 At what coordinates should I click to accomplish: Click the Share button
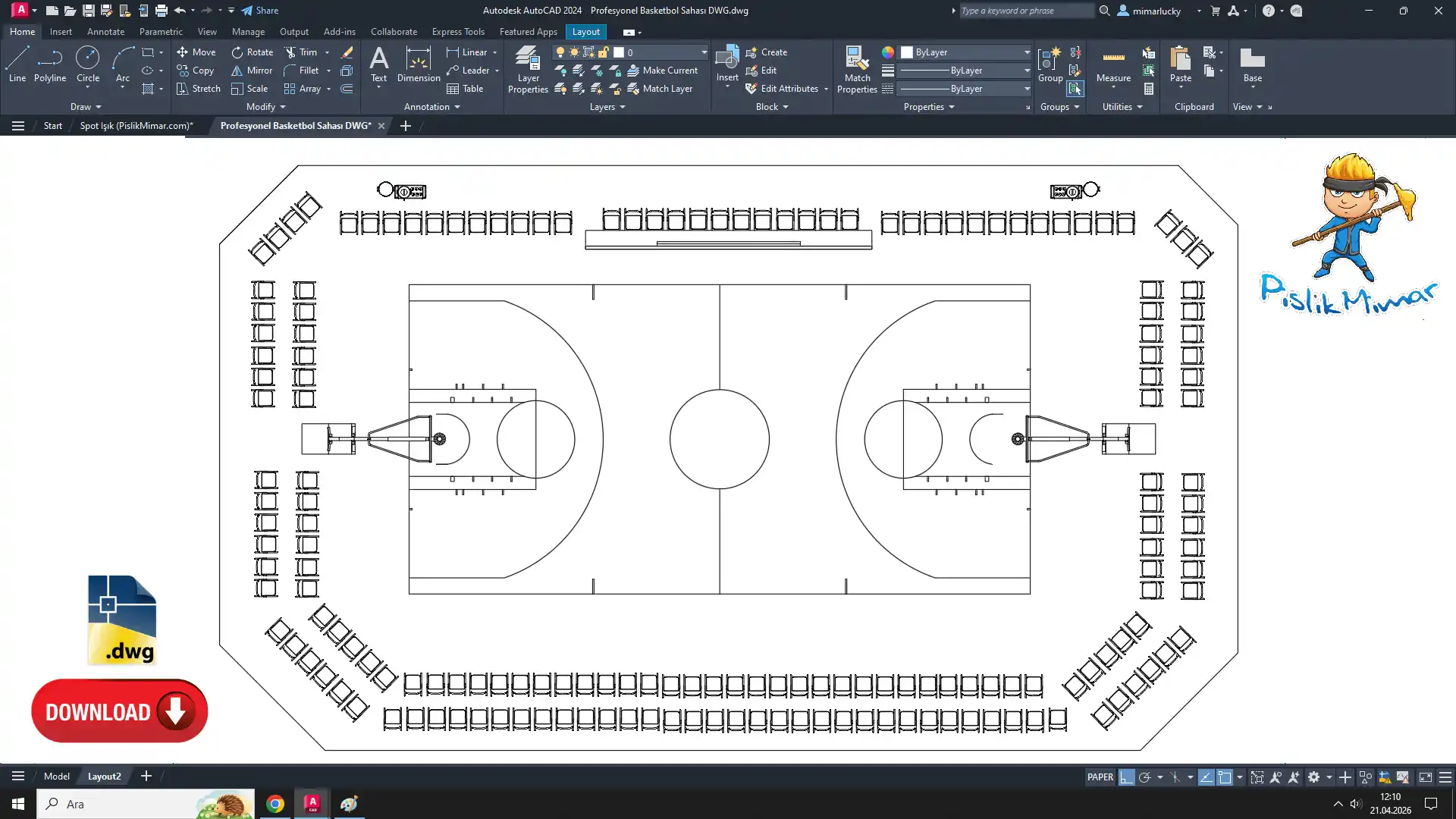[260, 11]
